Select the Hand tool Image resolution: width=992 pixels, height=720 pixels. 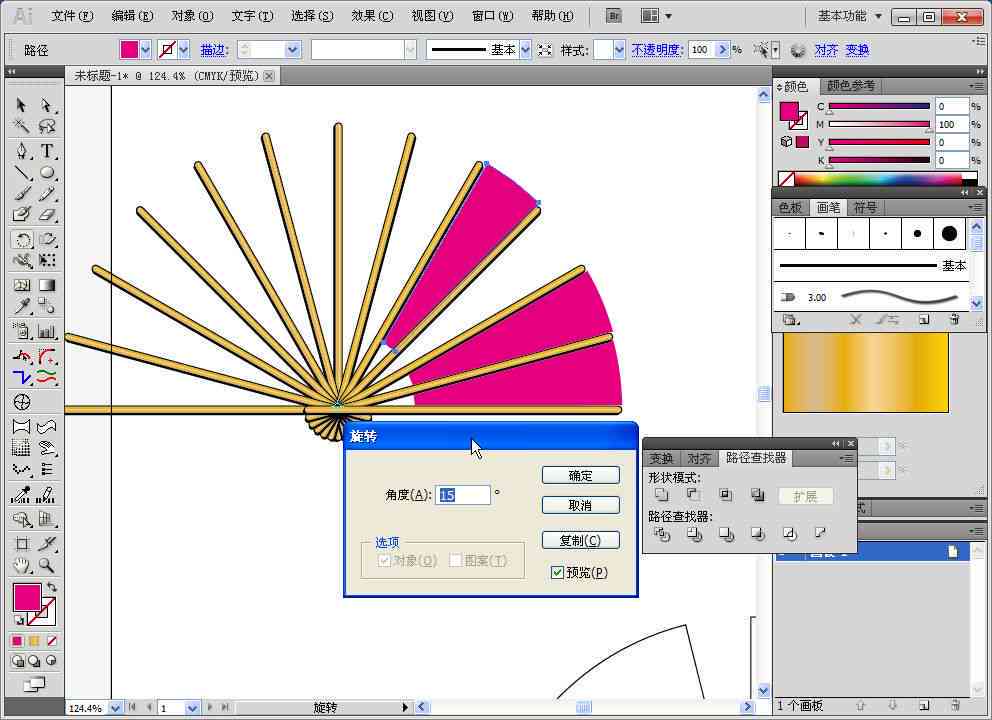click(21, 565)
